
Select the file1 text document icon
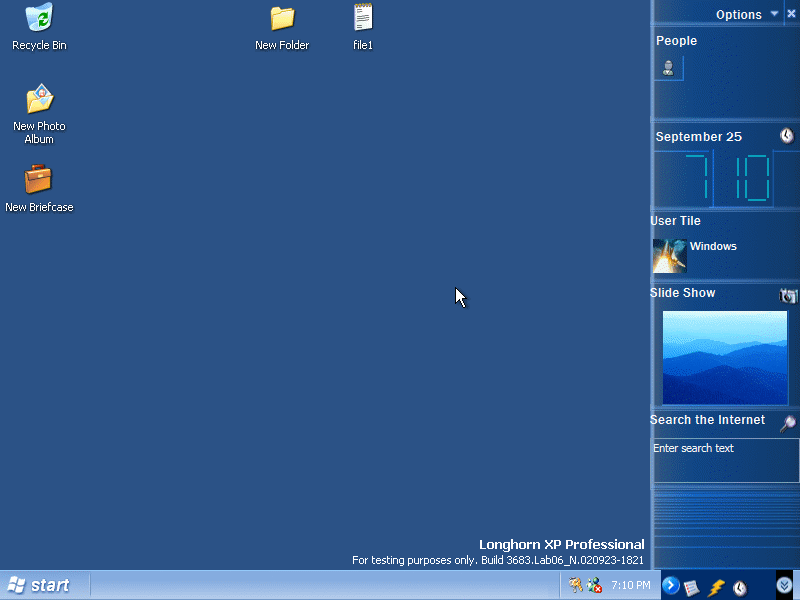coord(363,27)
